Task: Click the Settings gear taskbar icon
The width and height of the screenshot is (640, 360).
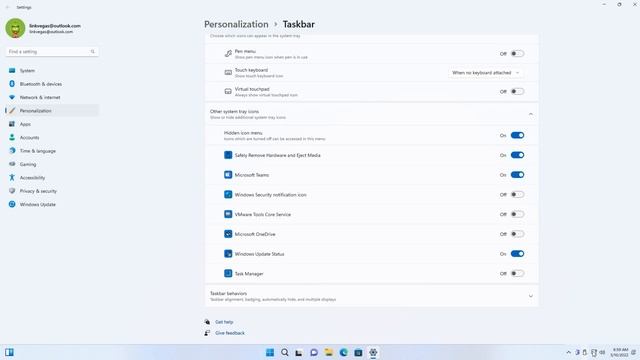Action: [373, 353]
